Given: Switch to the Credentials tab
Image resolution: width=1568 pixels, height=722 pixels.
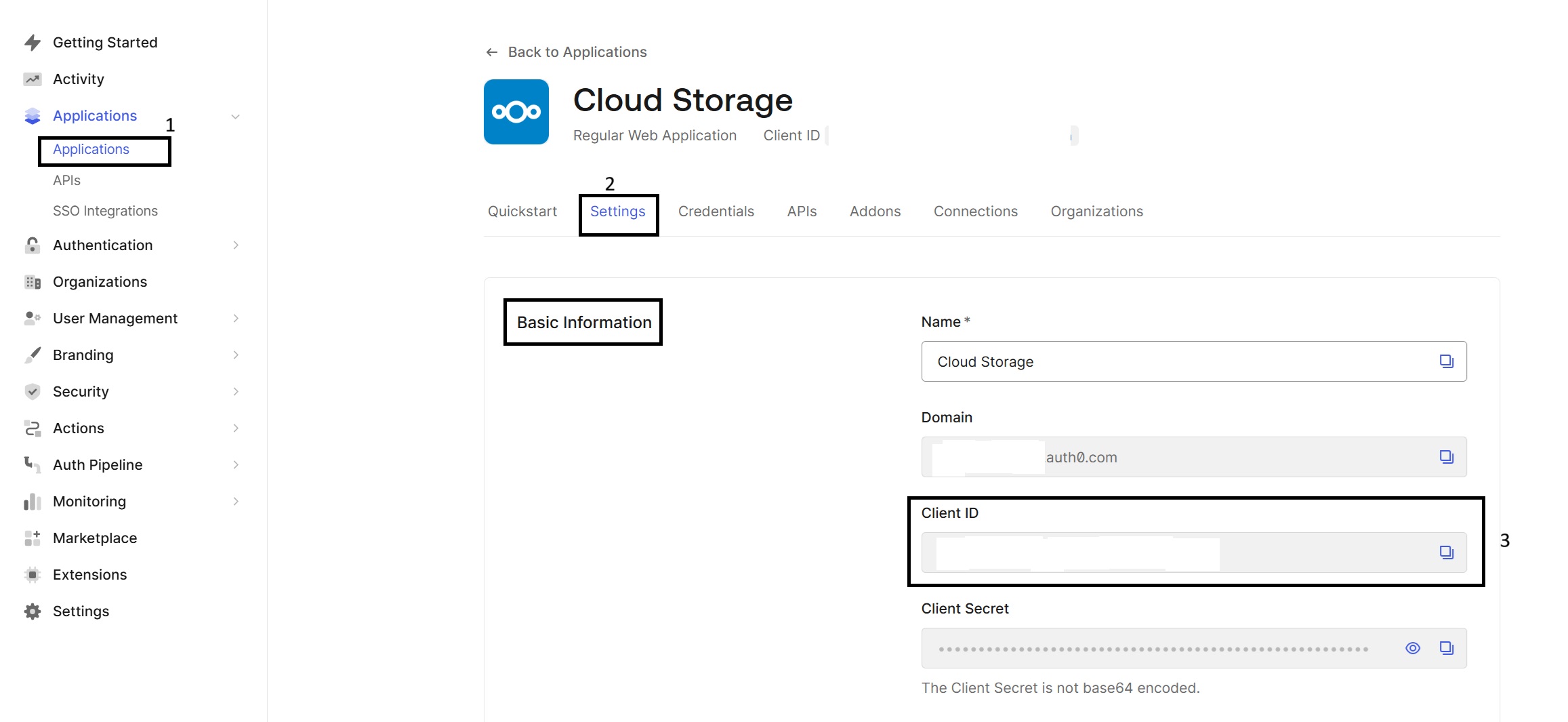Looking at the screenshot, I should tap(716, 212).
